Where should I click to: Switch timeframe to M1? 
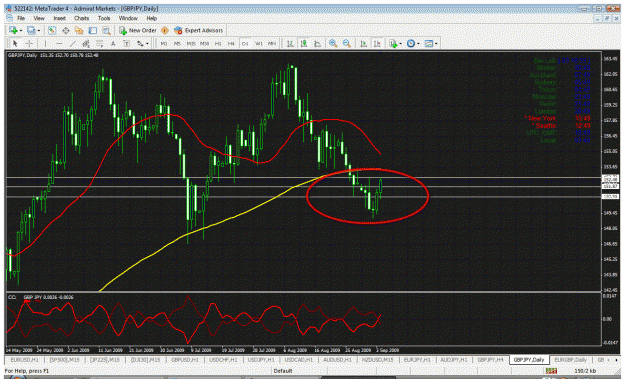(x=164, y=43)
